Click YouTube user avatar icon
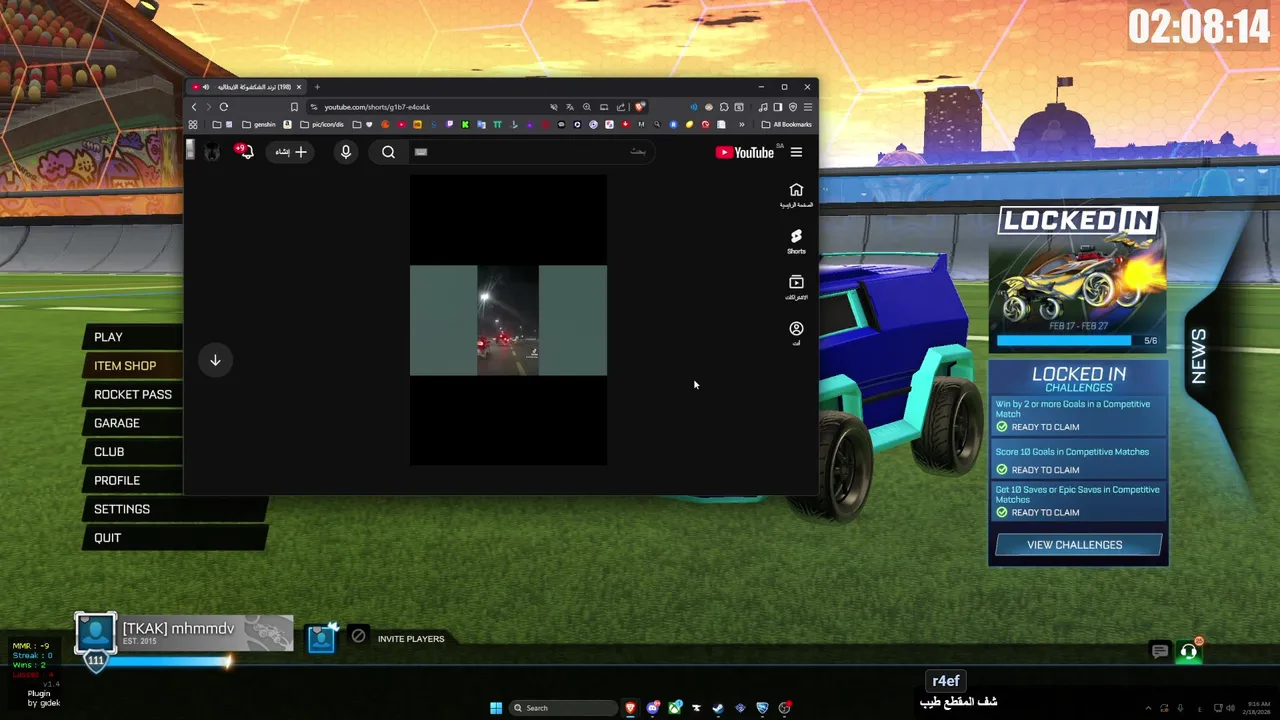 (x=212, y=152)
